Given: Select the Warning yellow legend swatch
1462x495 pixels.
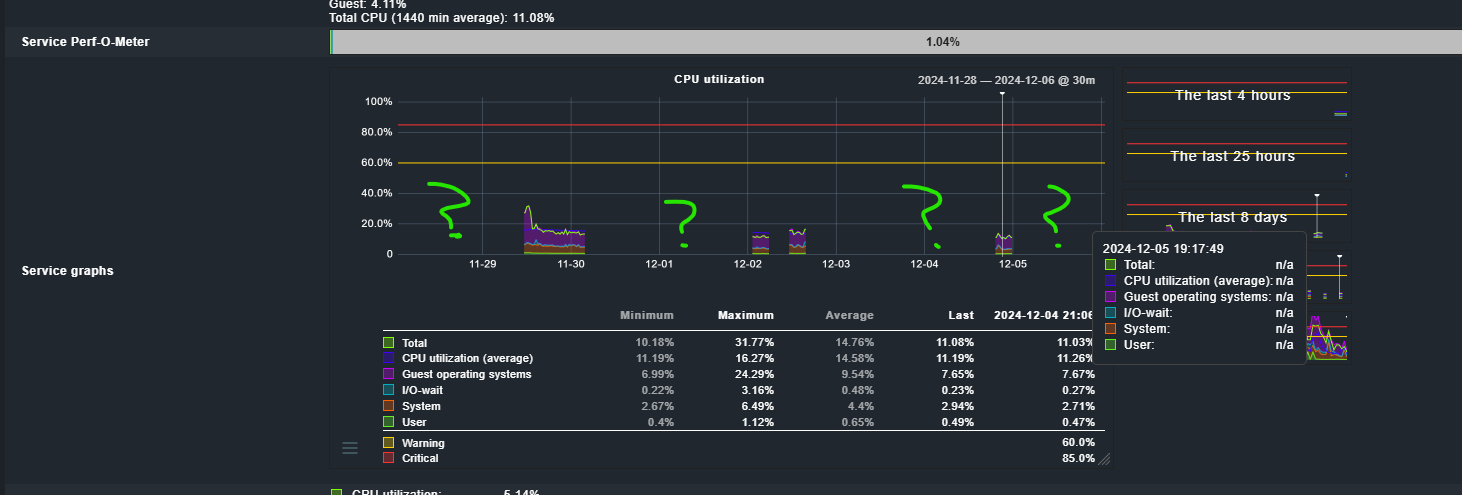Looking at the screenshot, I should pyautogui.click(x=388, y=442).
